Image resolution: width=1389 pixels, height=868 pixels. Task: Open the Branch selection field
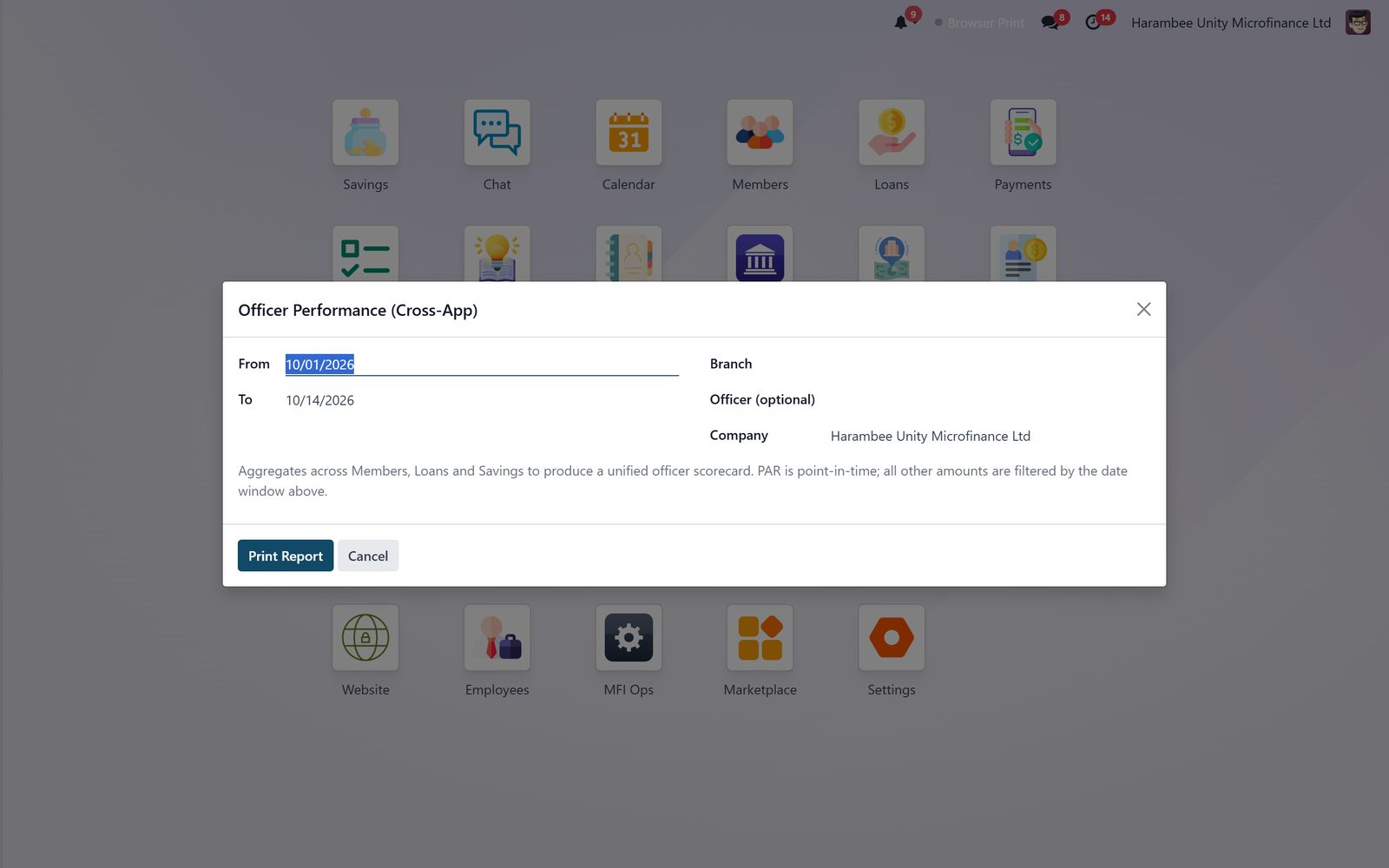coord(990,365)
